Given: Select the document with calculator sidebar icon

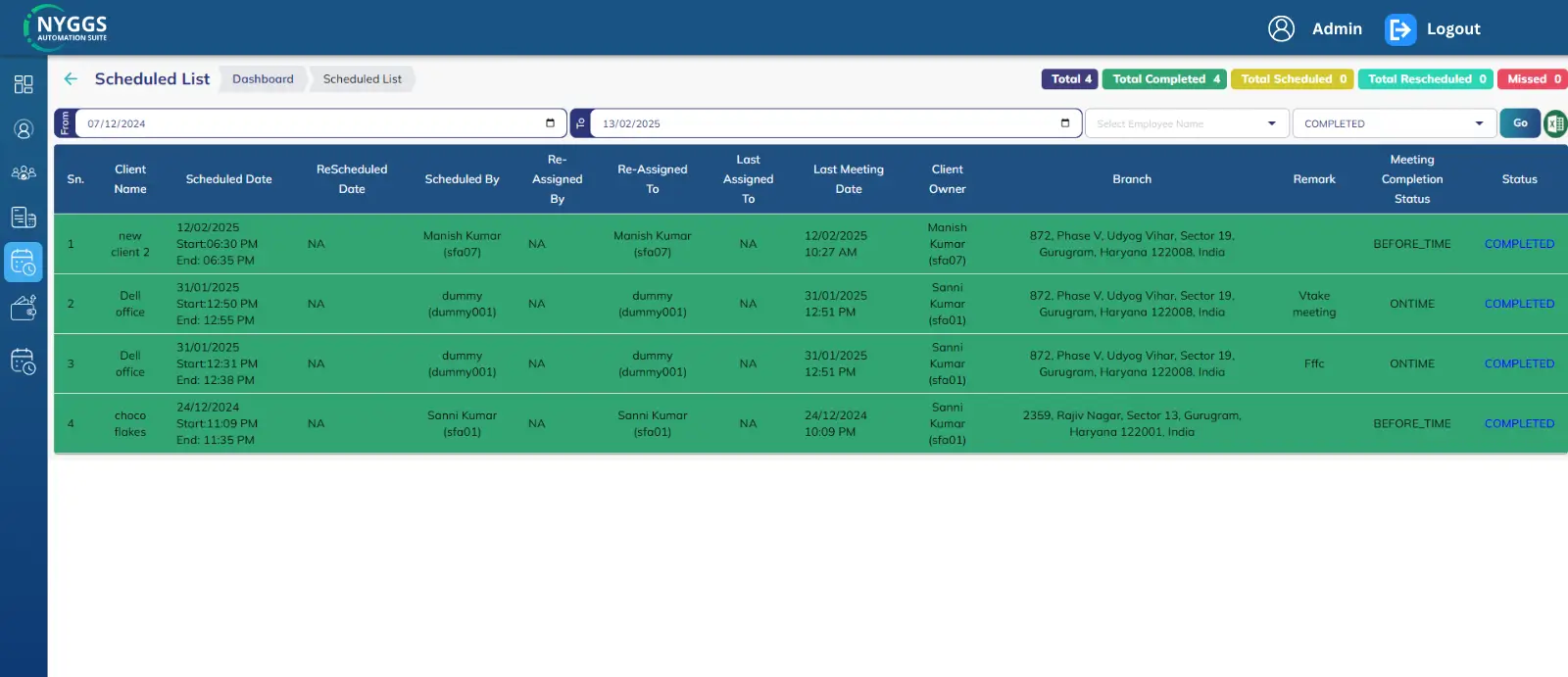Looking at the screenshot, I should tap(24, 218).
